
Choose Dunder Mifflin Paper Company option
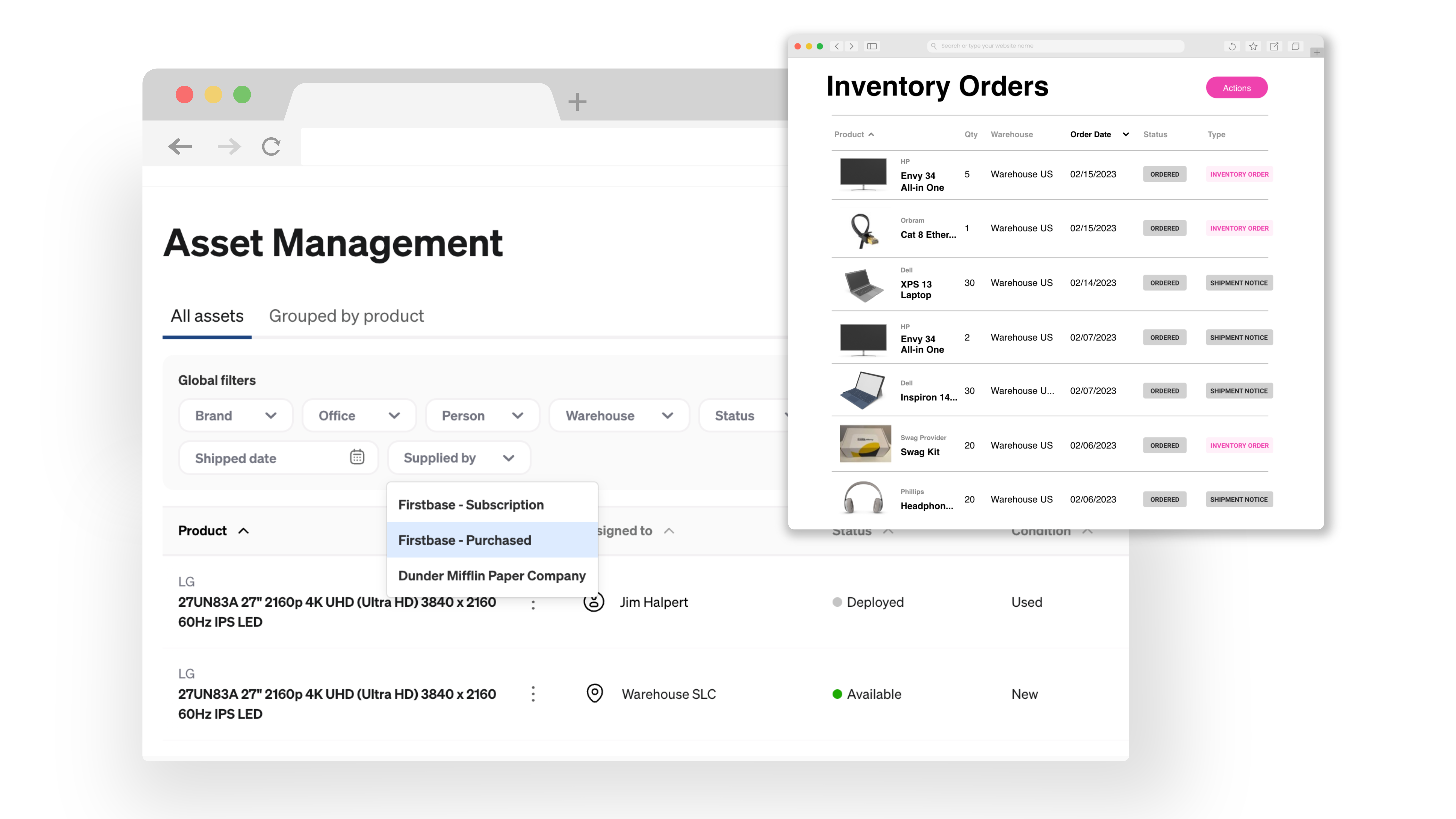point(492,576)
